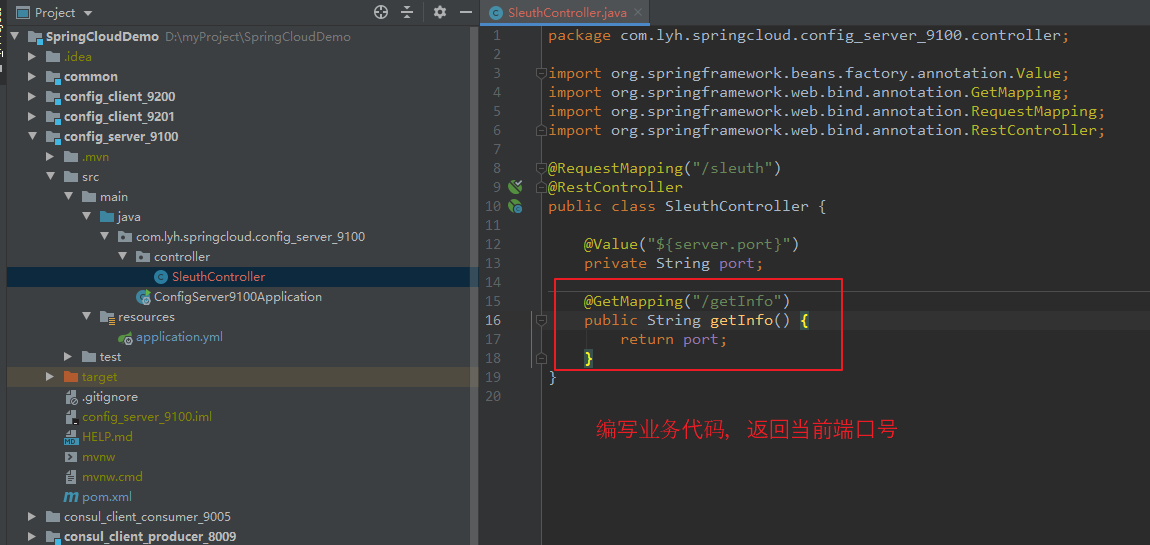Image resolution: width=1150 pixels, height=545 pixels.
Task: Click the Spring Boot application class icon
Action: [x=144, y=297]
